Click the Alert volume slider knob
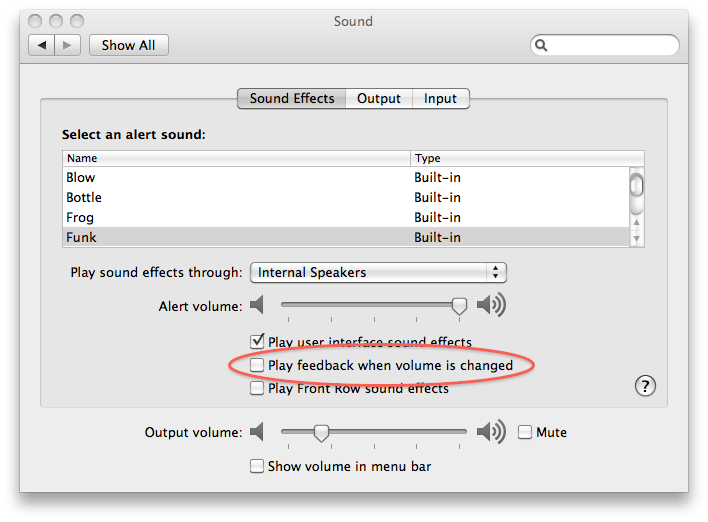Viewport: 708px width, 522px height. (459, 306)
